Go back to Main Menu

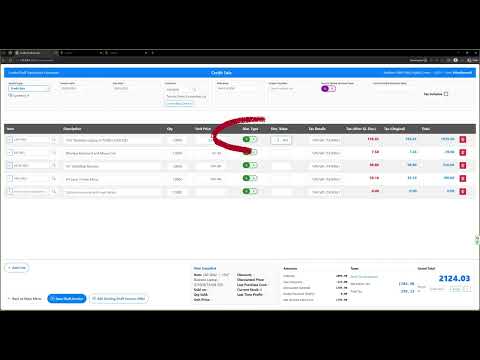25,299
